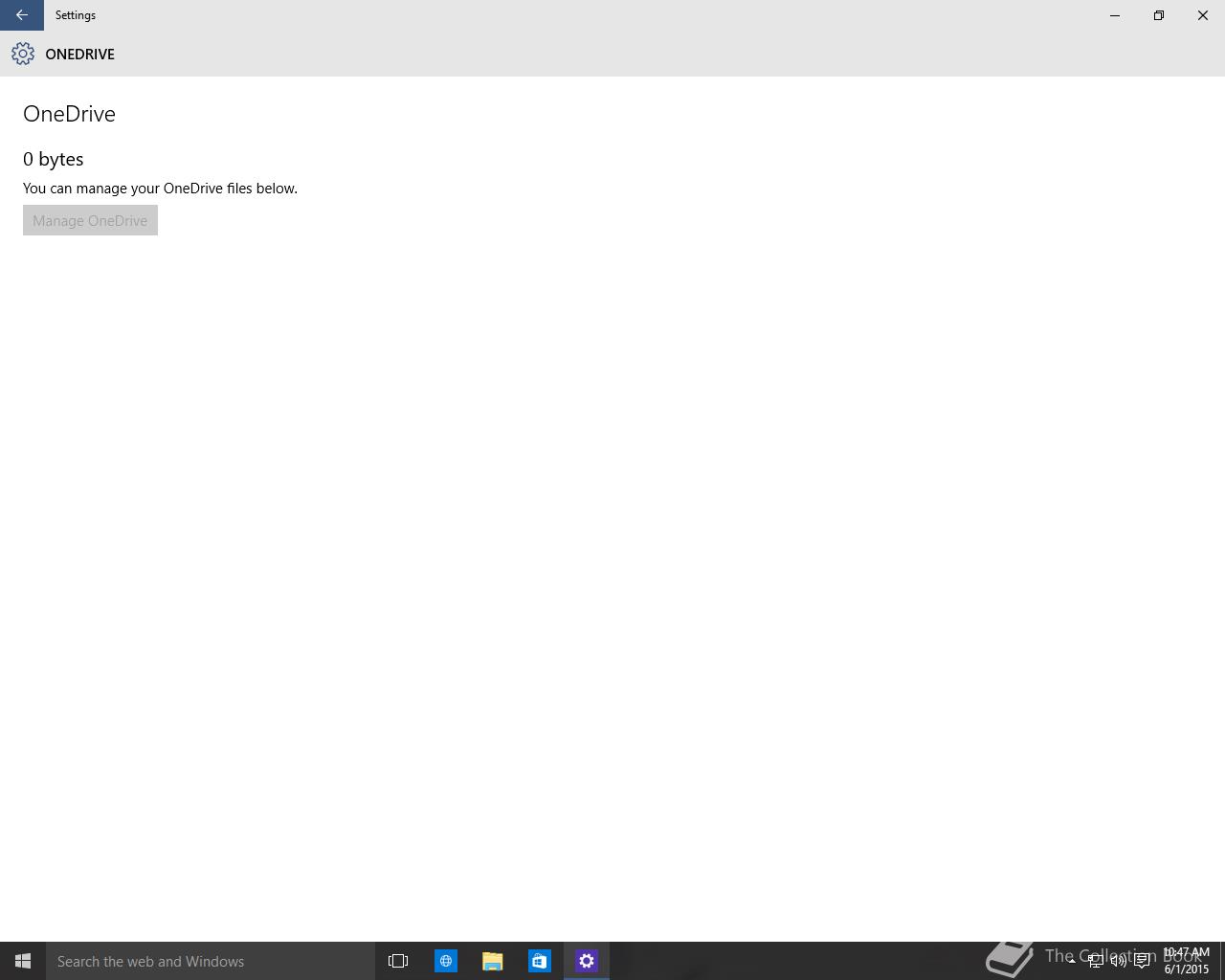Open File Explorer from the taskbar
The width and height of the screenshot is (1225, 980).
point(493,961)
